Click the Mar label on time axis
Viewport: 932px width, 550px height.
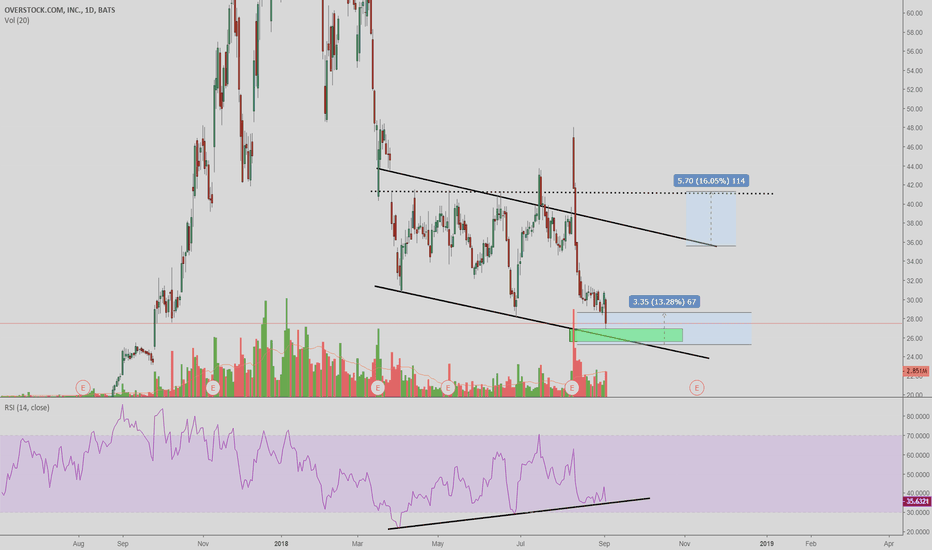coord(357,543)
